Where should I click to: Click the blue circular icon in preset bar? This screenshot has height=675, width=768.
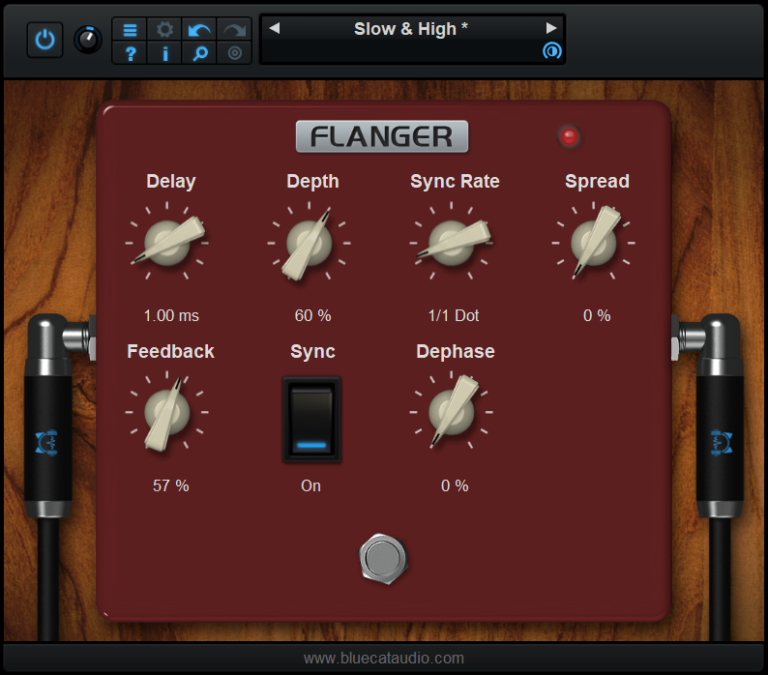click(x=552, y=51)
